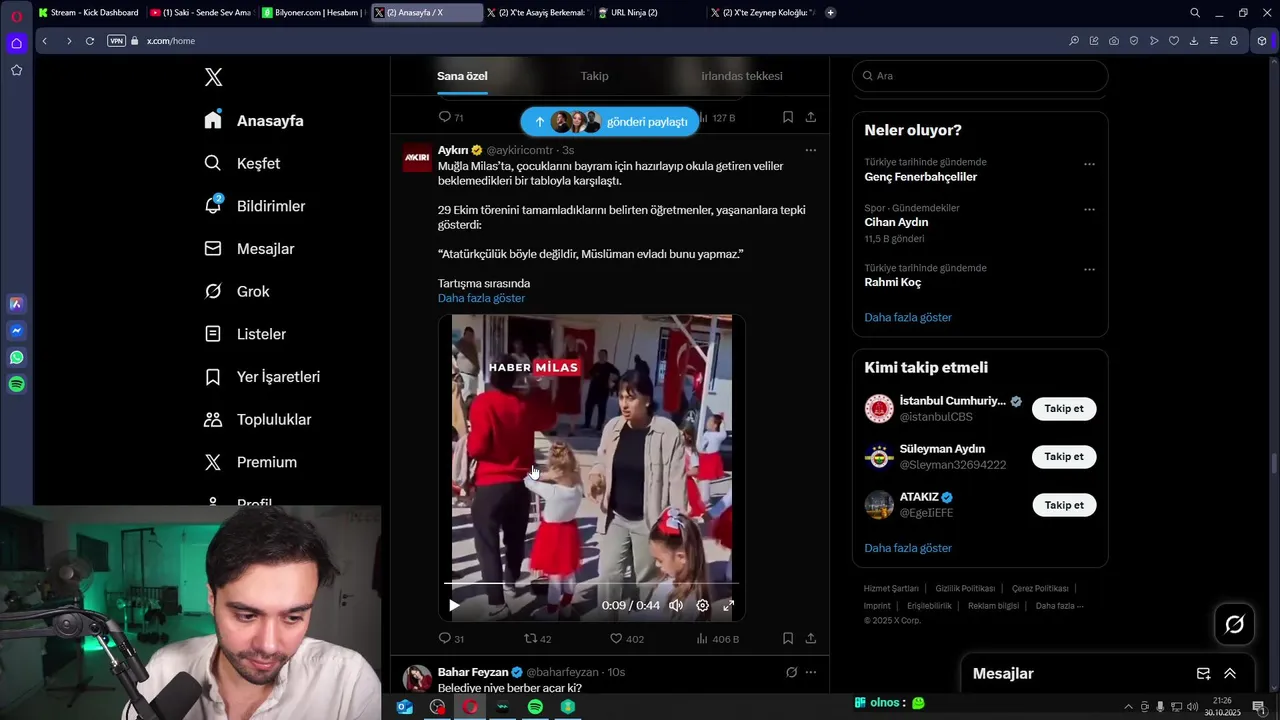Open X logo home icon in sidebar
The image size is (1280, 720).
point(213,77)
